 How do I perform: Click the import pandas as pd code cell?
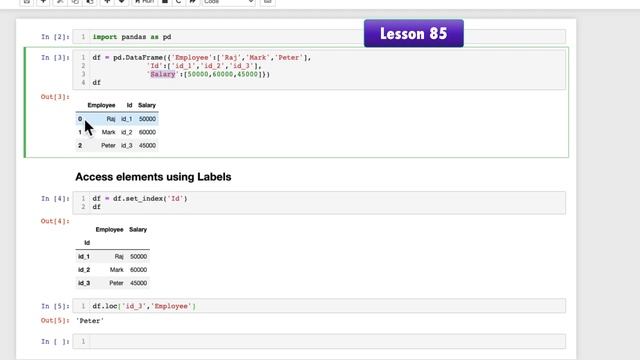click(x=319, y=37)
